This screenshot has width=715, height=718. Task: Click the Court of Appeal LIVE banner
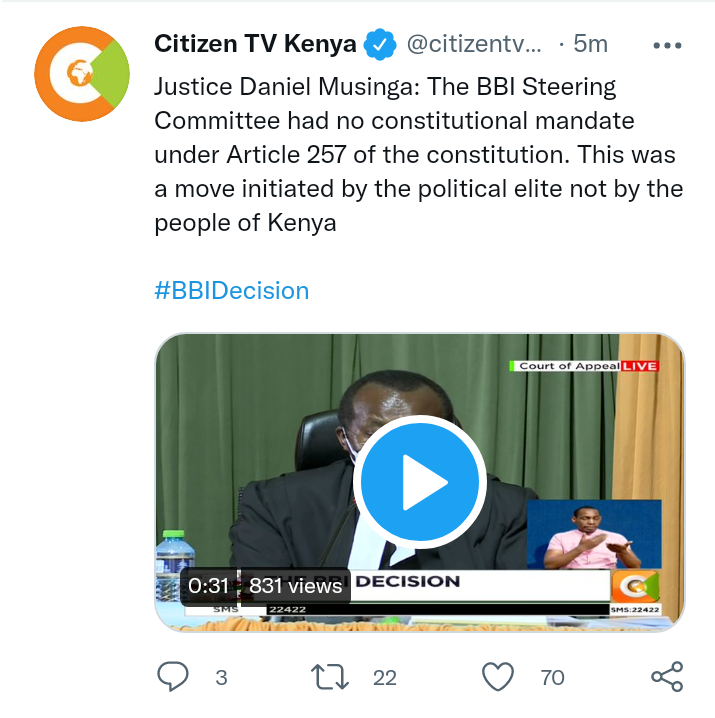pyautogui.click(x=584, y=366)
